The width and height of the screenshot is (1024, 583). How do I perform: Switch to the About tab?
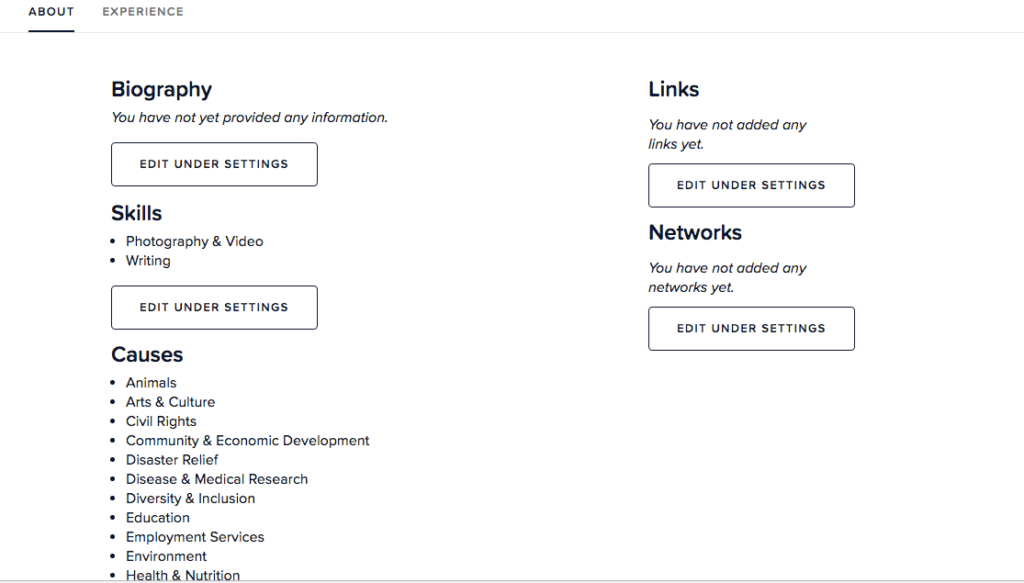(51, 12)
